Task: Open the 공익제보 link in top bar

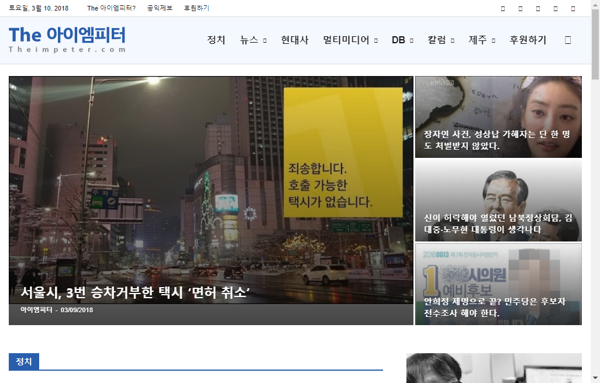Action: pyautogui.click(x=160, y=8)
